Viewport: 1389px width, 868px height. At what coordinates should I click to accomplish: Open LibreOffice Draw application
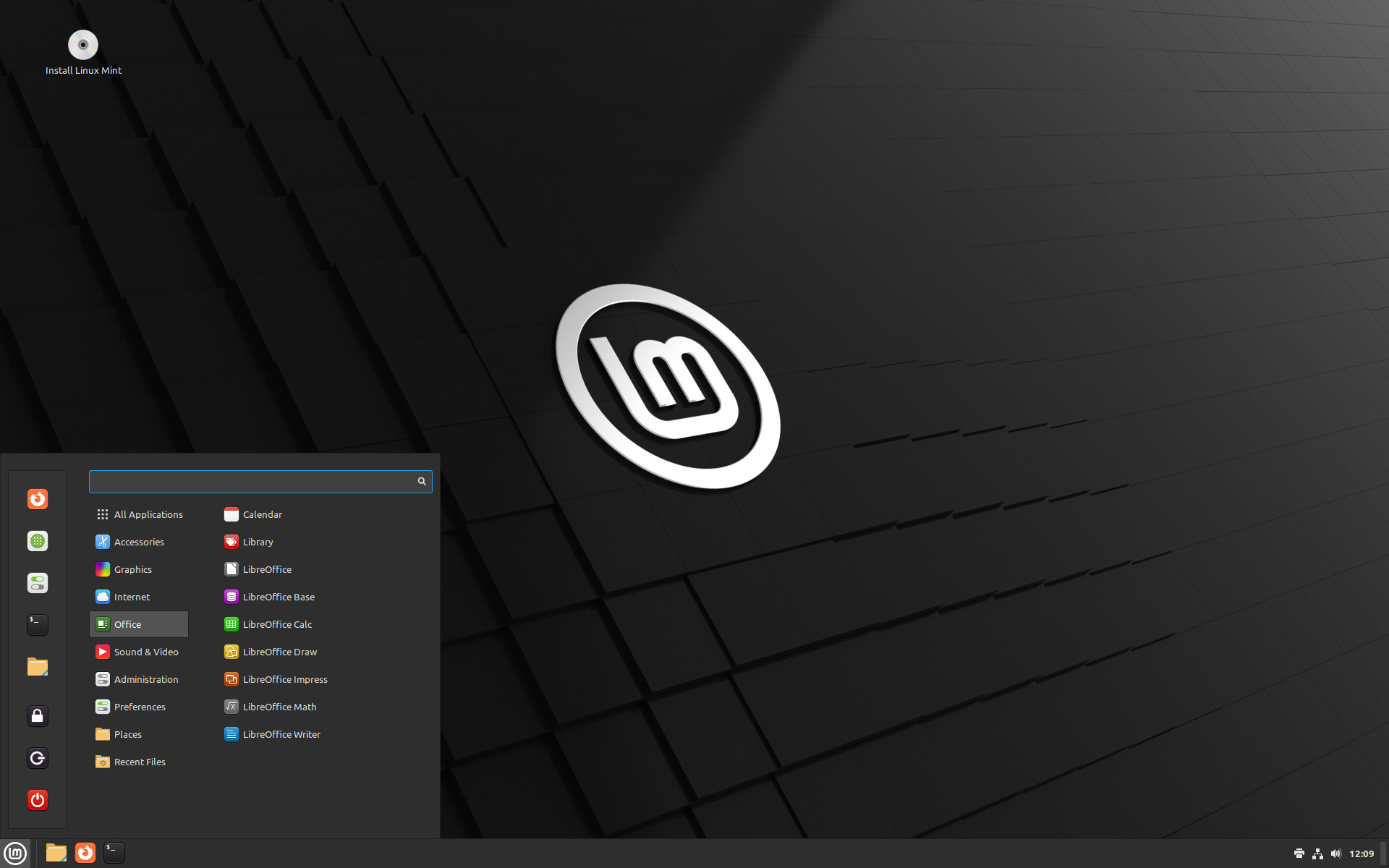[279, 651]
